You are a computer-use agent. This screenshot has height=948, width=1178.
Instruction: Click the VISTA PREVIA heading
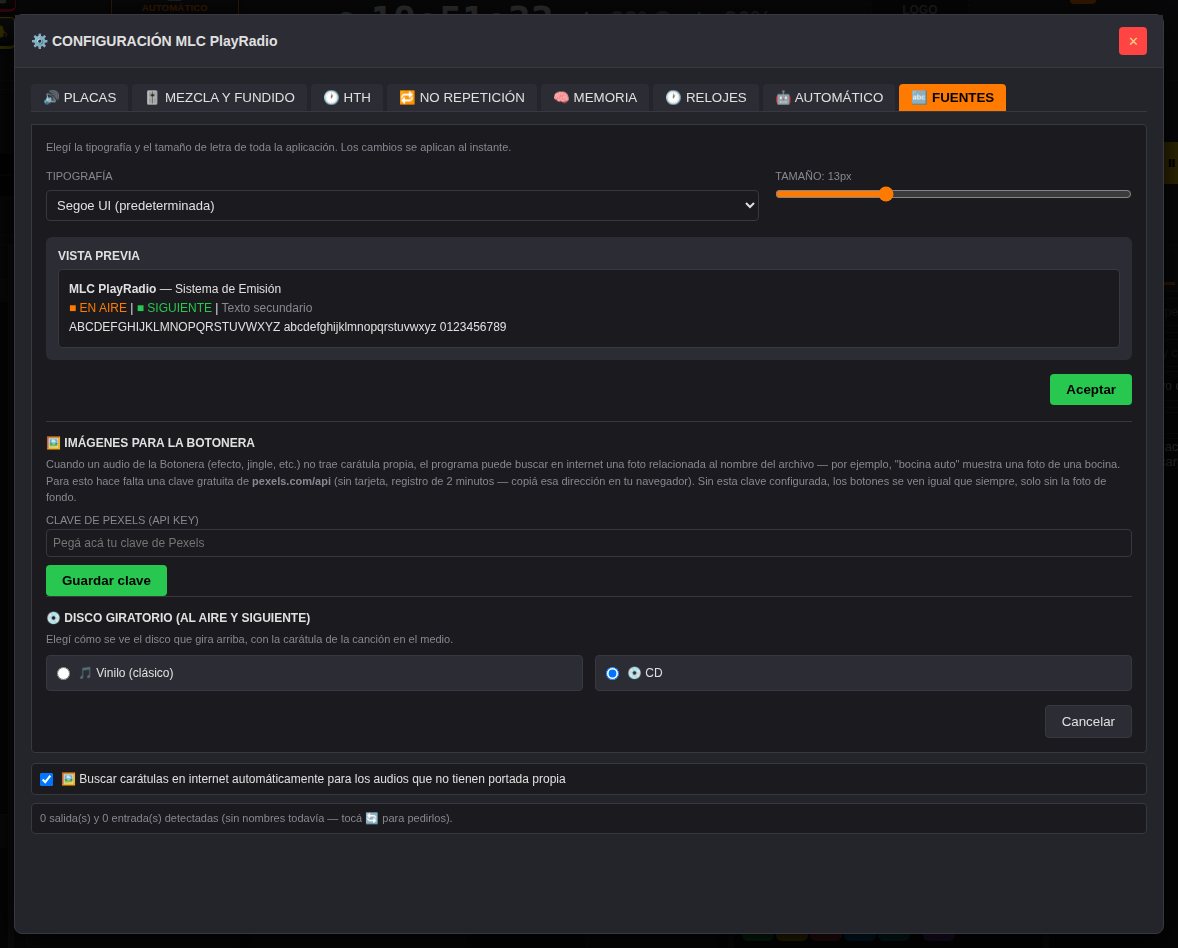click(x=98, y=256)
